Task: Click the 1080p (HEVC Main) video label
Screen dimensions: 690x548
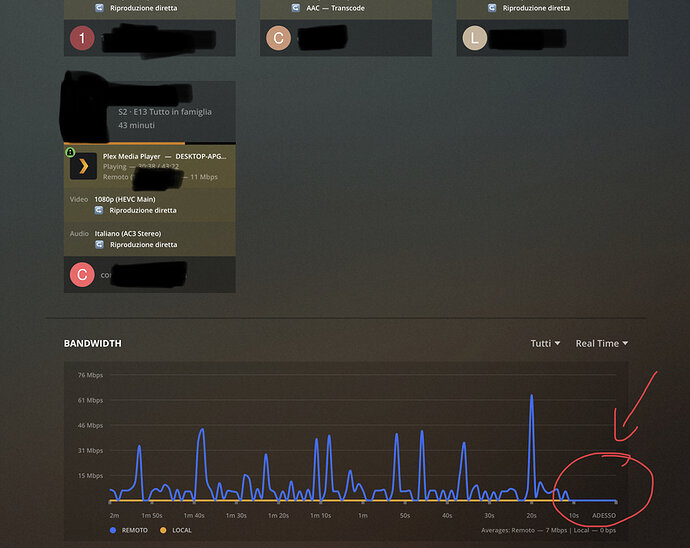Action: click(x=125, y=199)
